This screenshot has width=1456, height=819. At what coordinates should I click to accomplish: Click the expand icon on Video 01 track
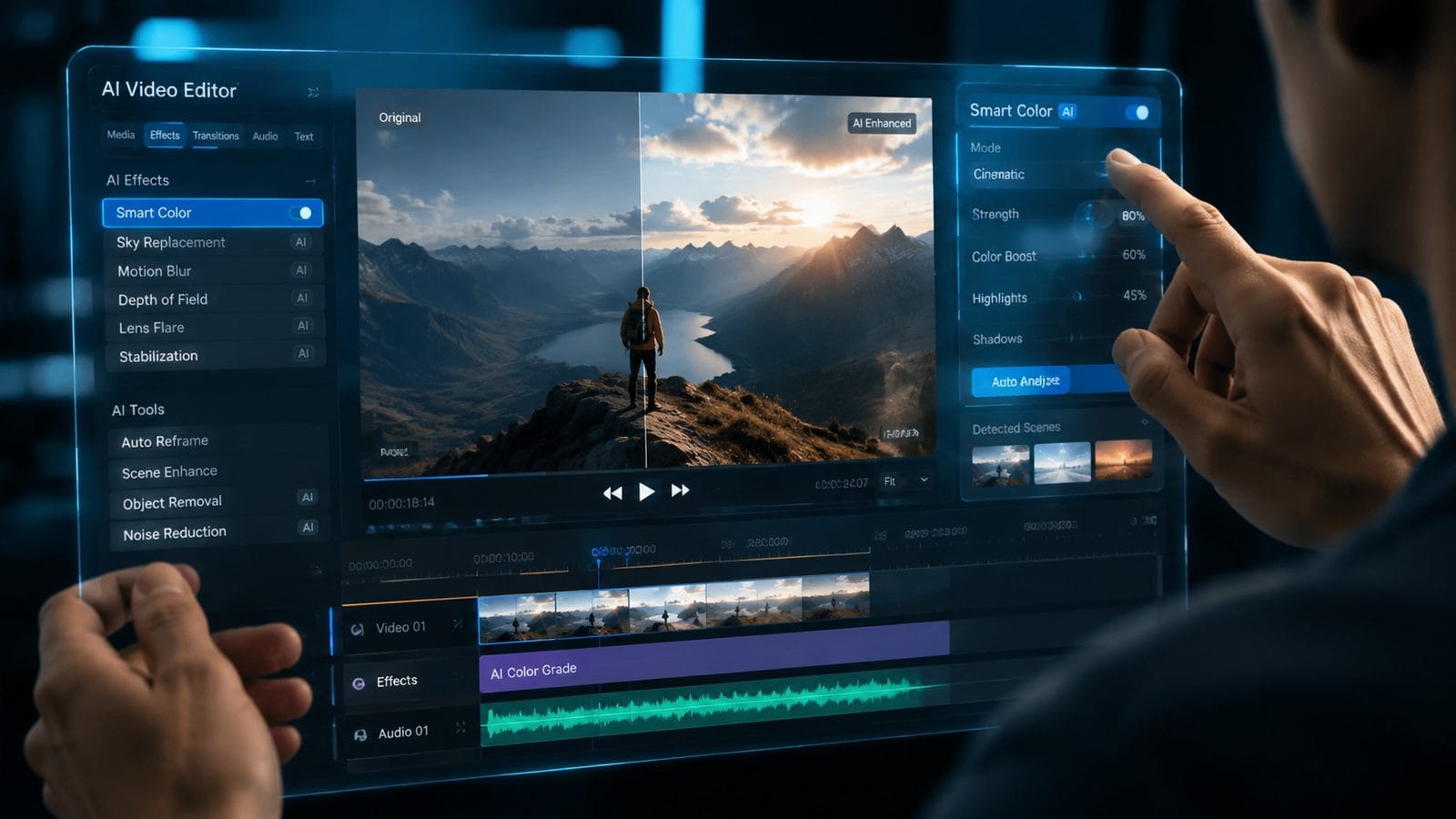458,623
